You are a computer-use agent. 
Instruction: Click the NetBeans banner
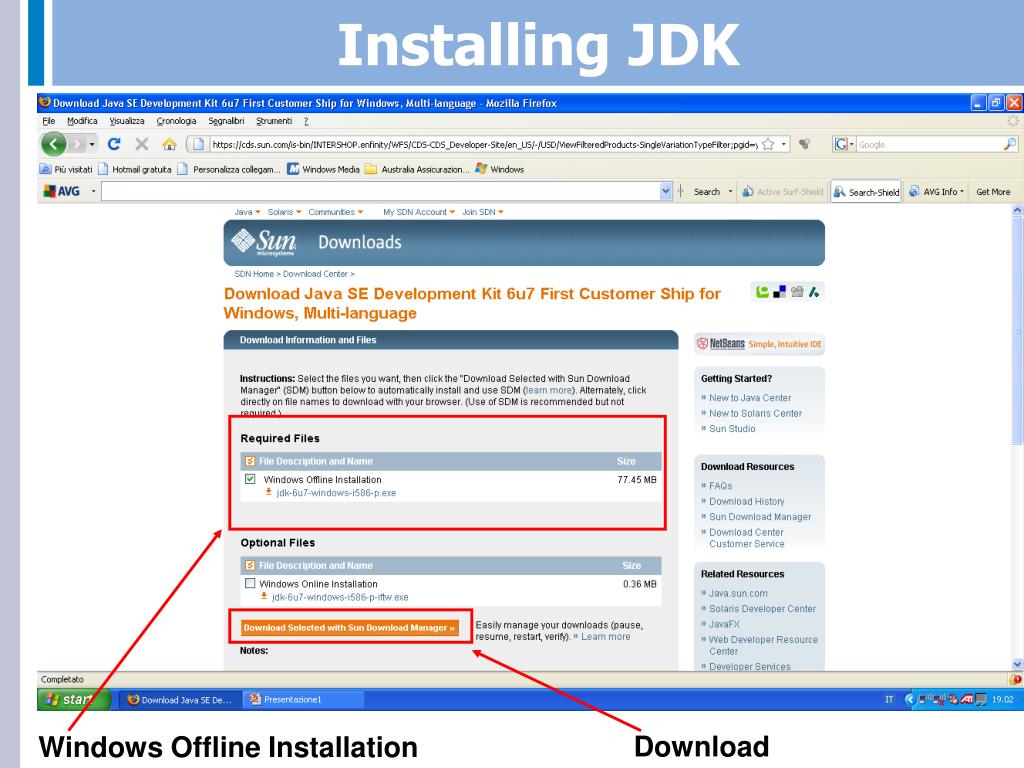tap(759, 344)
